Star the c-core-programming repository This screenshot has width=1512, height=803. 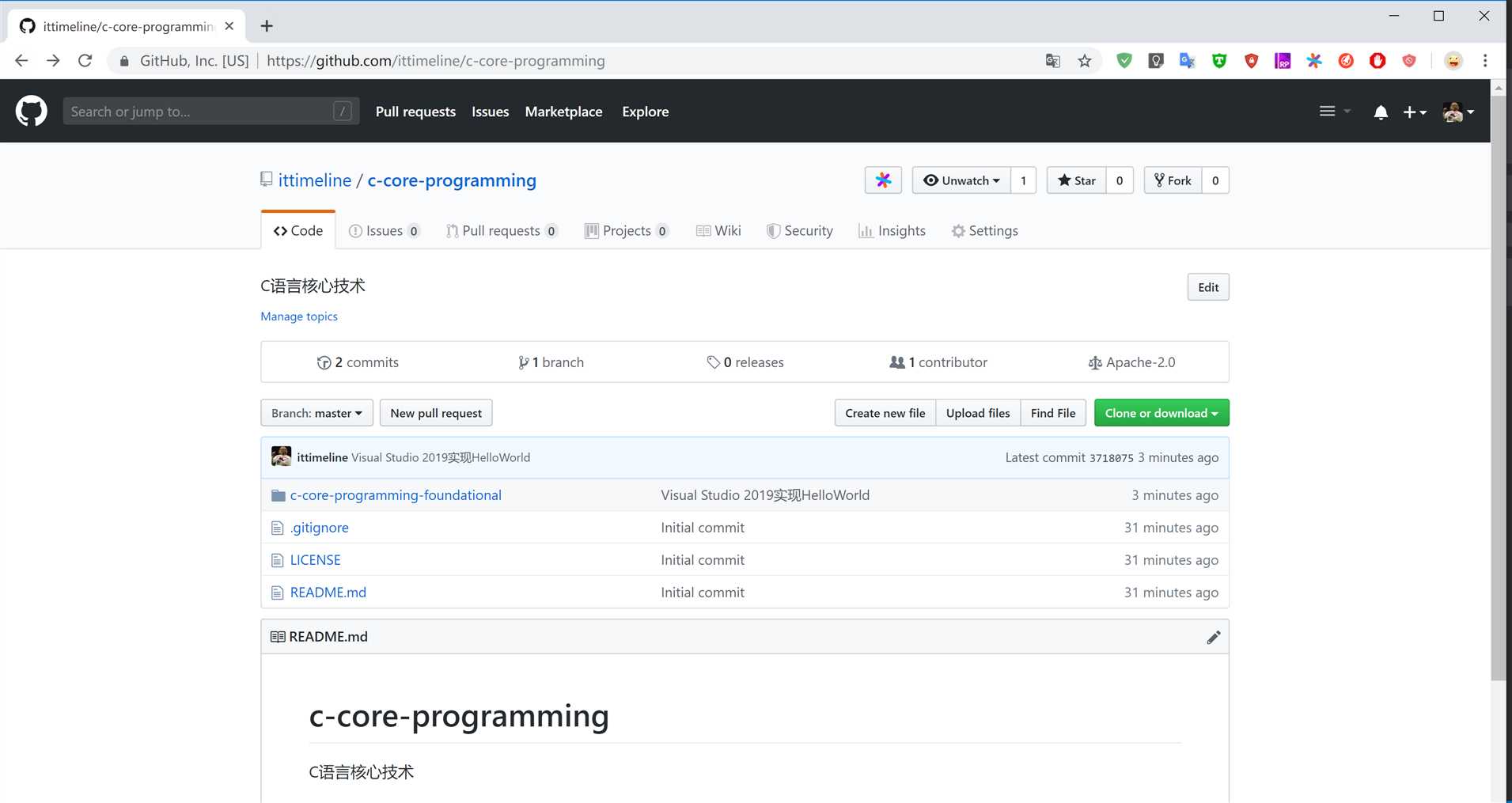point(1076,180)
